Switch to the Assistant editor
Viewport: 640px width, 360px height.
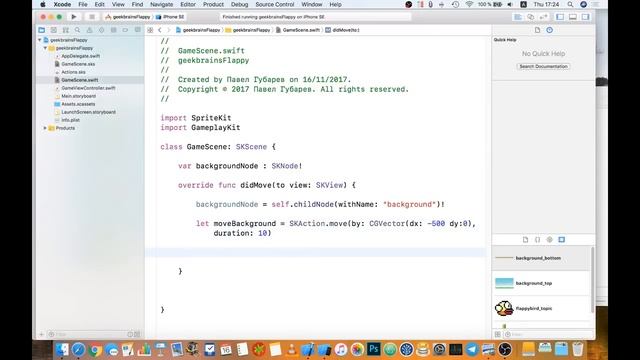coord(530,17)
